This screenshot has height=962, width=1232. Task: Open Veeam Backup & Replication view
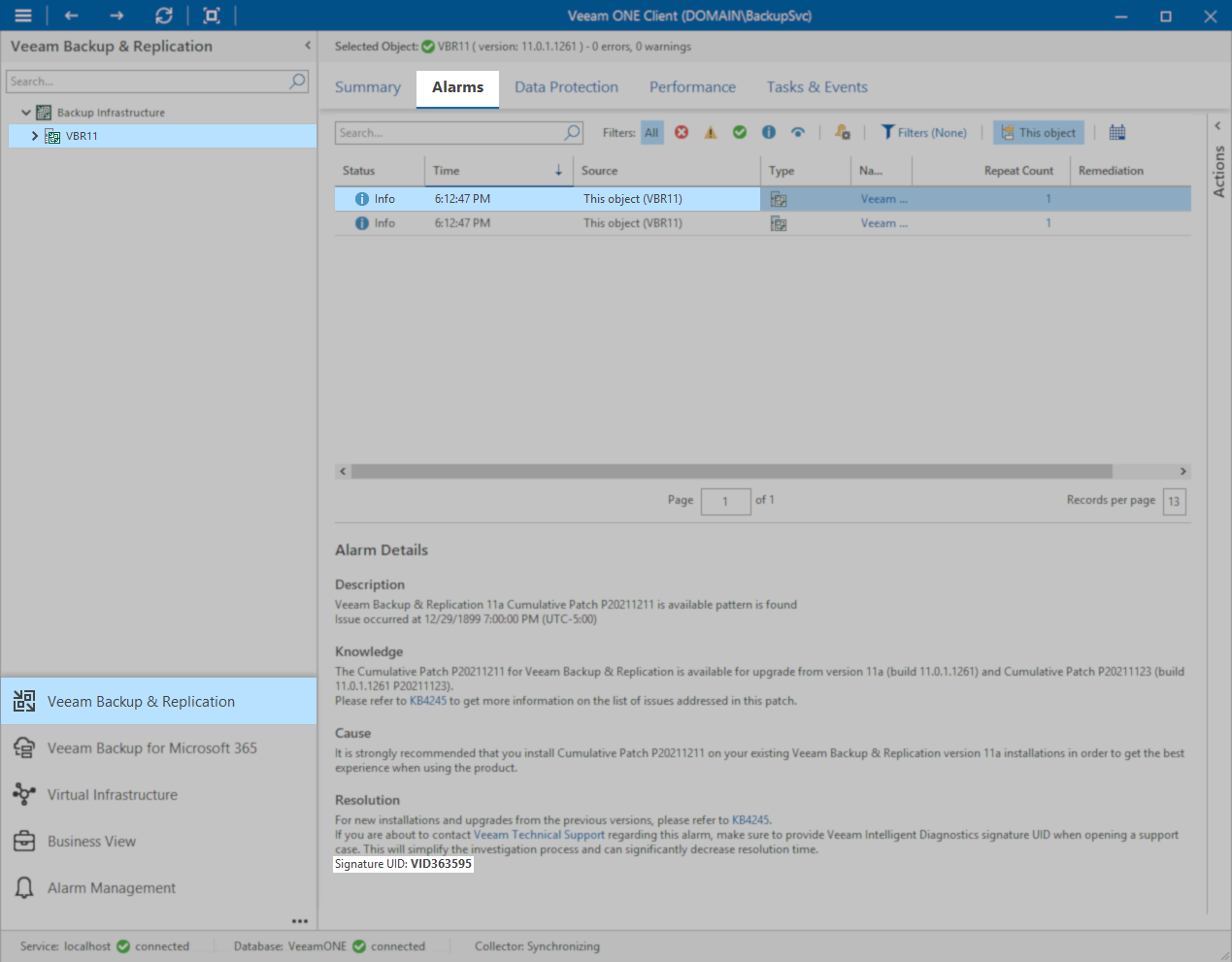point(159,701)
